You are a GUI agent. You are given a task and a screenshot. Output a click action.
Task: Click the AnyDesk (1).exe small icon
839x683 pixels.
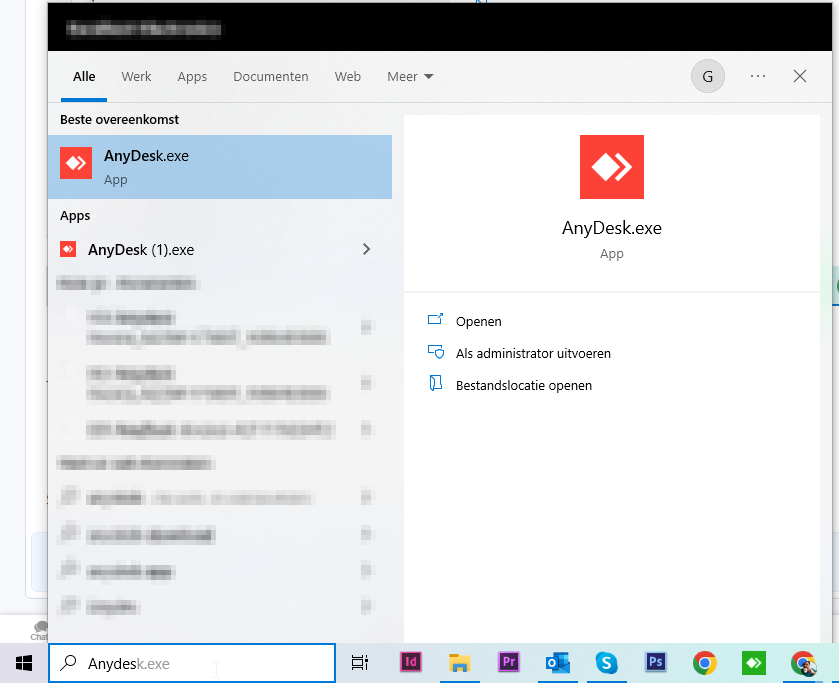68,249
